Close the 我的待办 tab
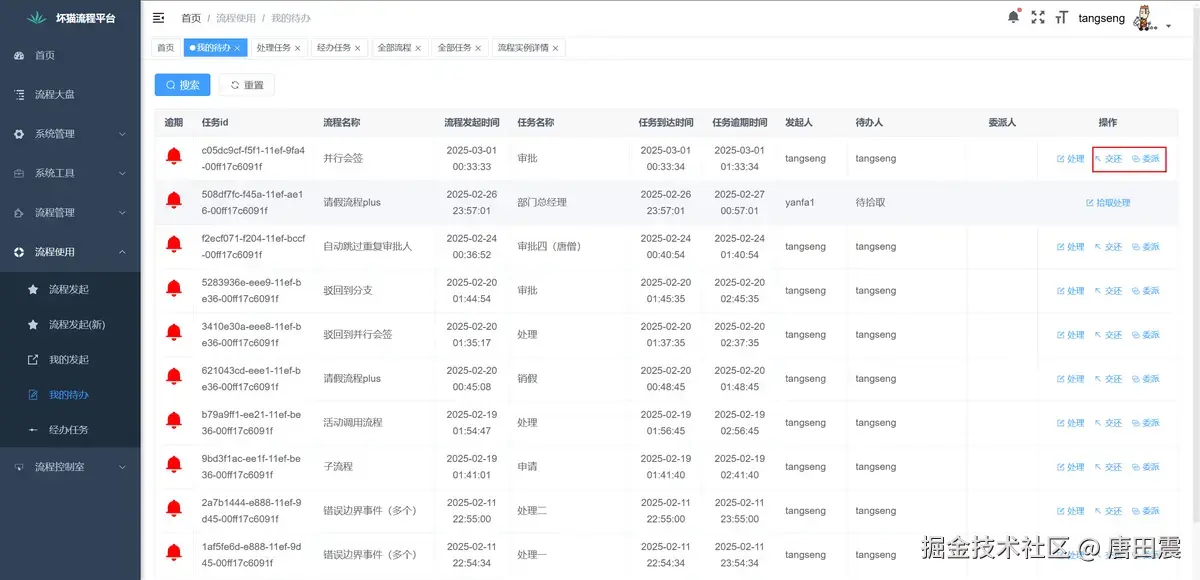 (237, 48)
